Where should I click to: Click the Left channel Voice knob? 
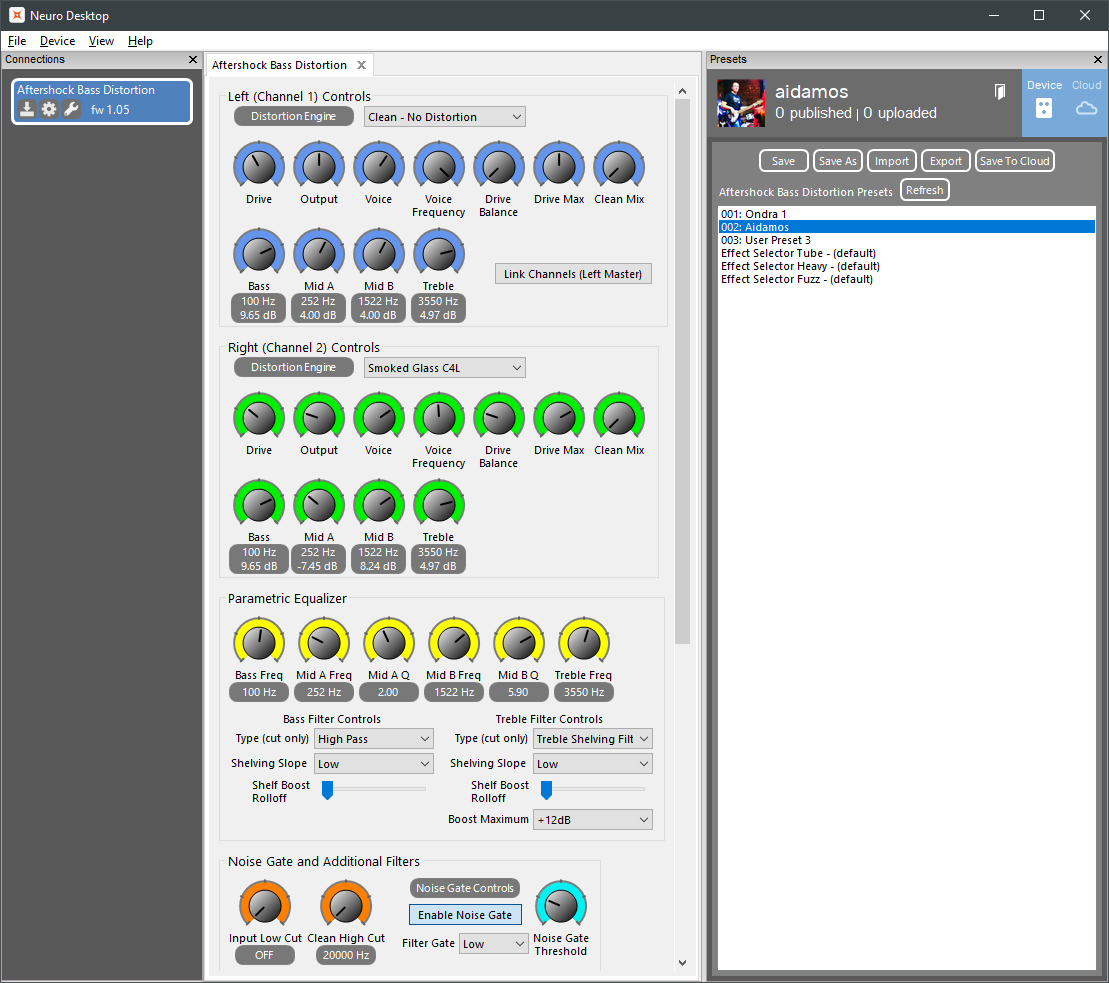[379, 168]
